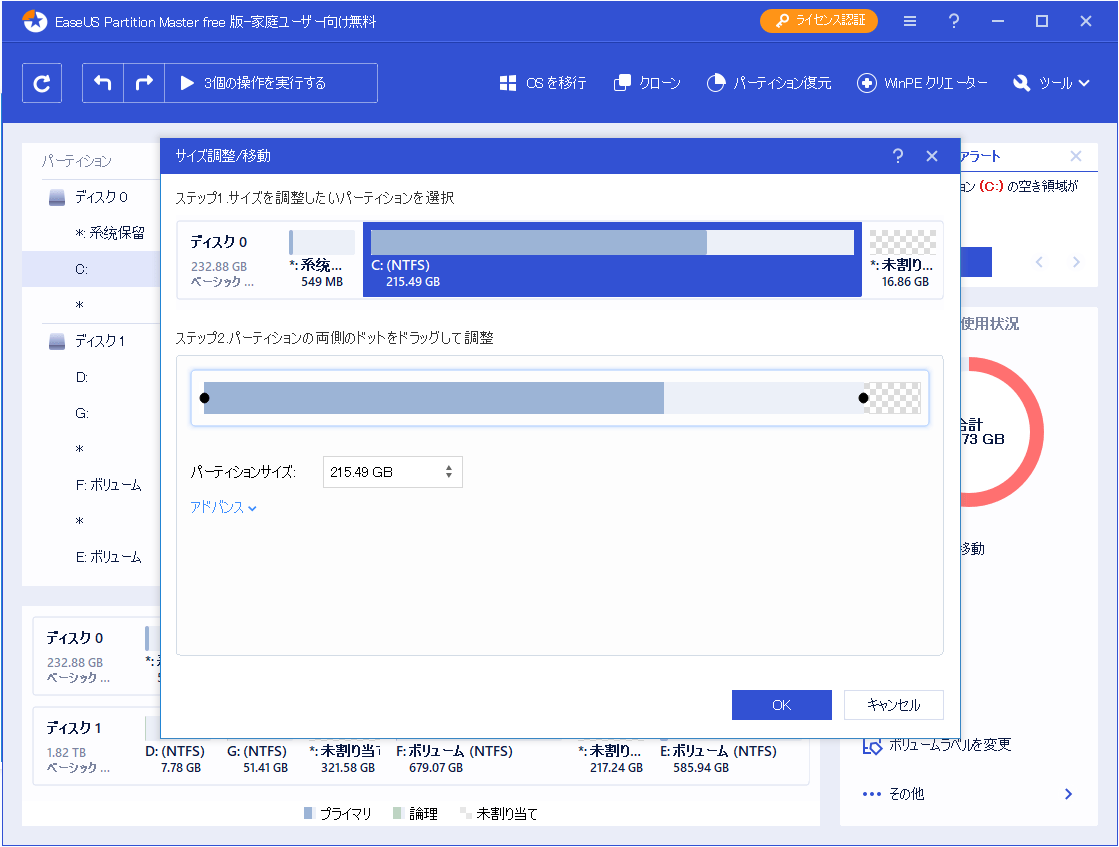Screen dimensions: 1119x847
Task: Execute the 3 pending operations
Action: (271, 83)
